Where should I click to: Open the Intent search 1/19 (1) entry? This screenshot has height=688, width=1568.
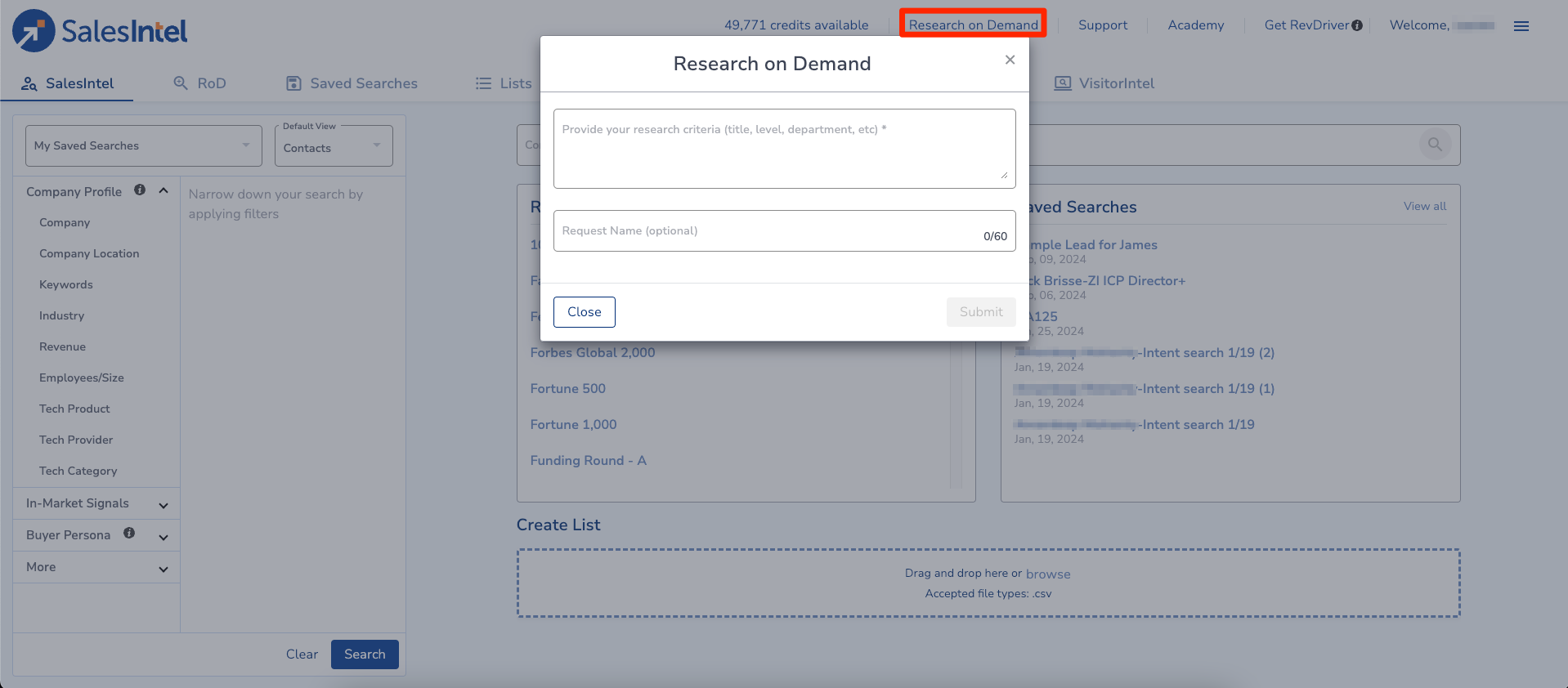click(1145, 389)
